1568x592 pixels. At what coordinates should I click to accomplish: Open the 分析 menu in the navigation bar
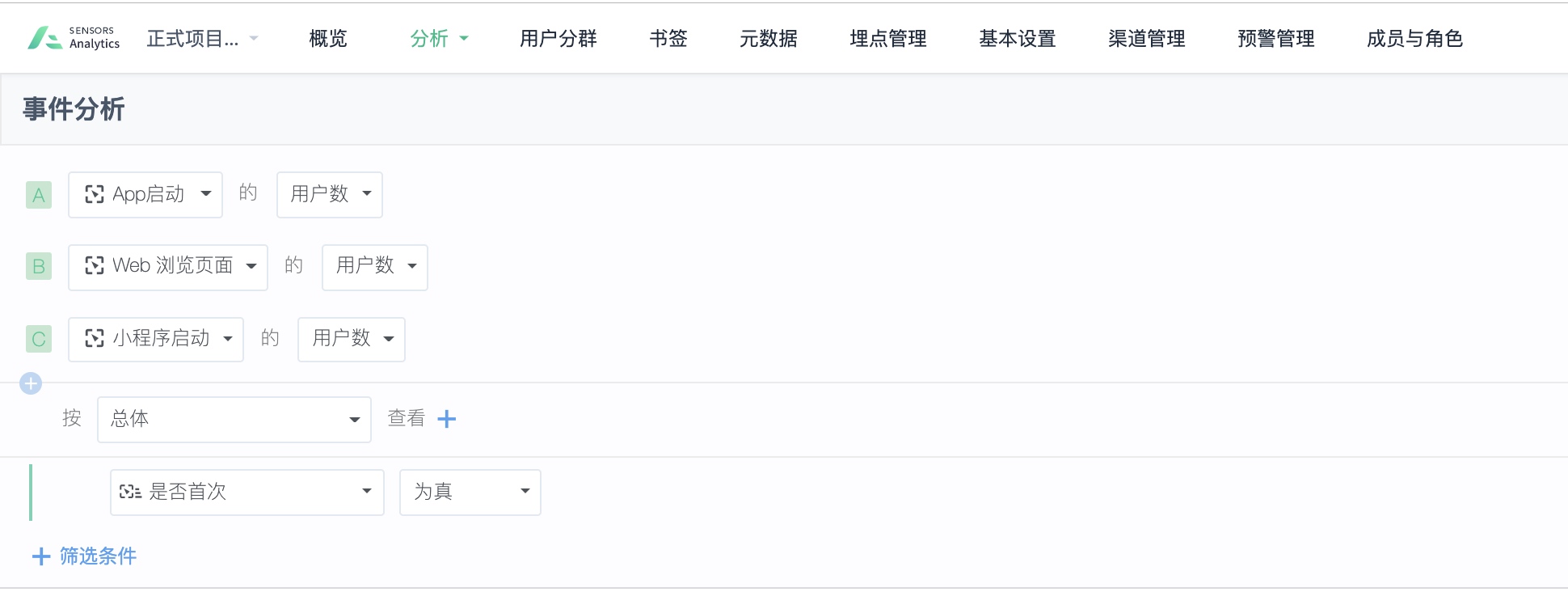(x=439, y=38)
